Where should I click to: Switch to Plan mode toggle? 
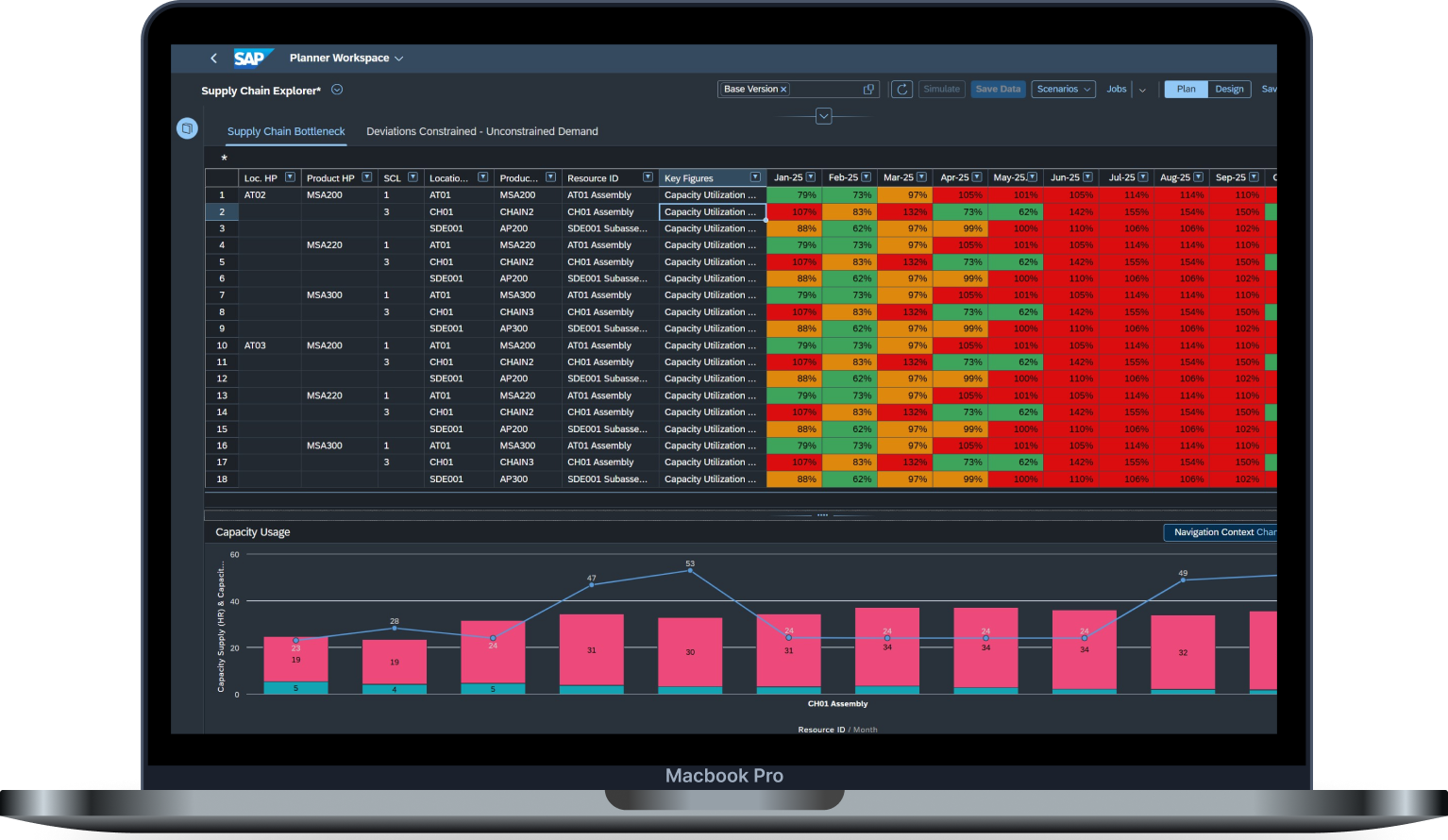pos(1186,89)
